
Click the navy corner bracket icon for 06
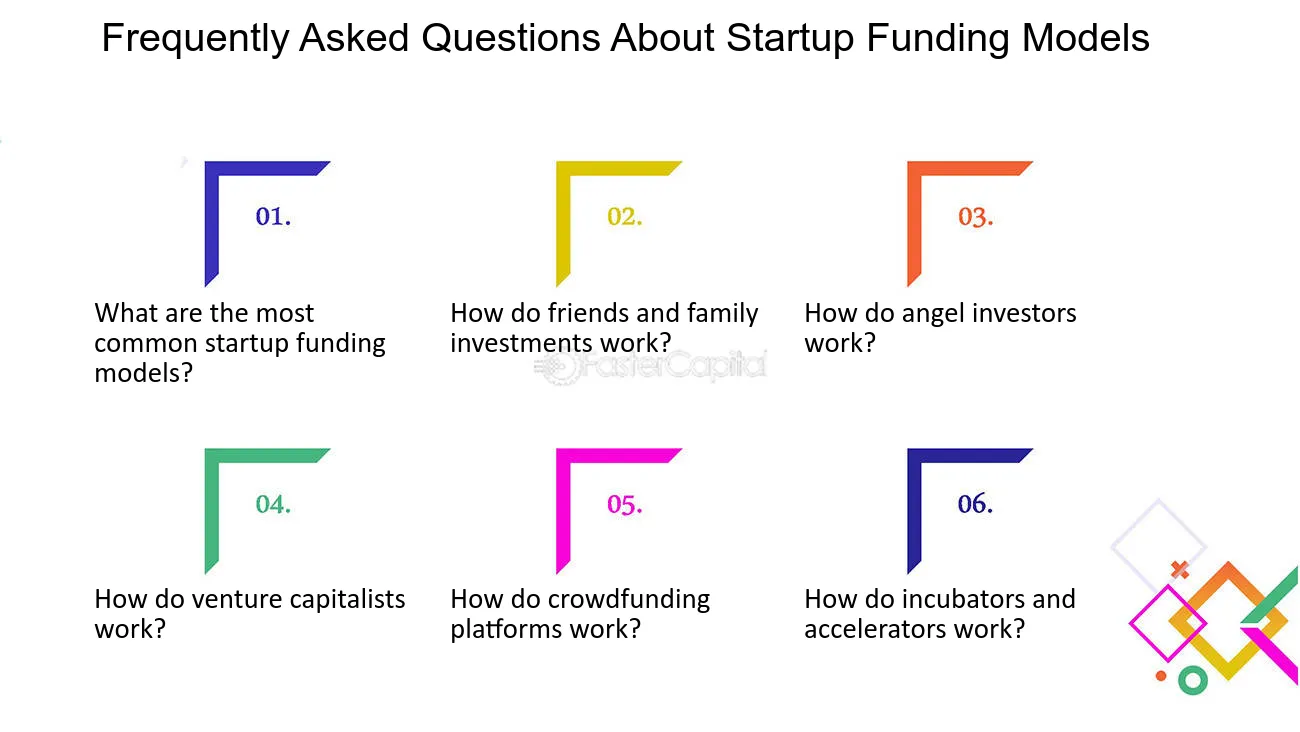pos(969,511)
